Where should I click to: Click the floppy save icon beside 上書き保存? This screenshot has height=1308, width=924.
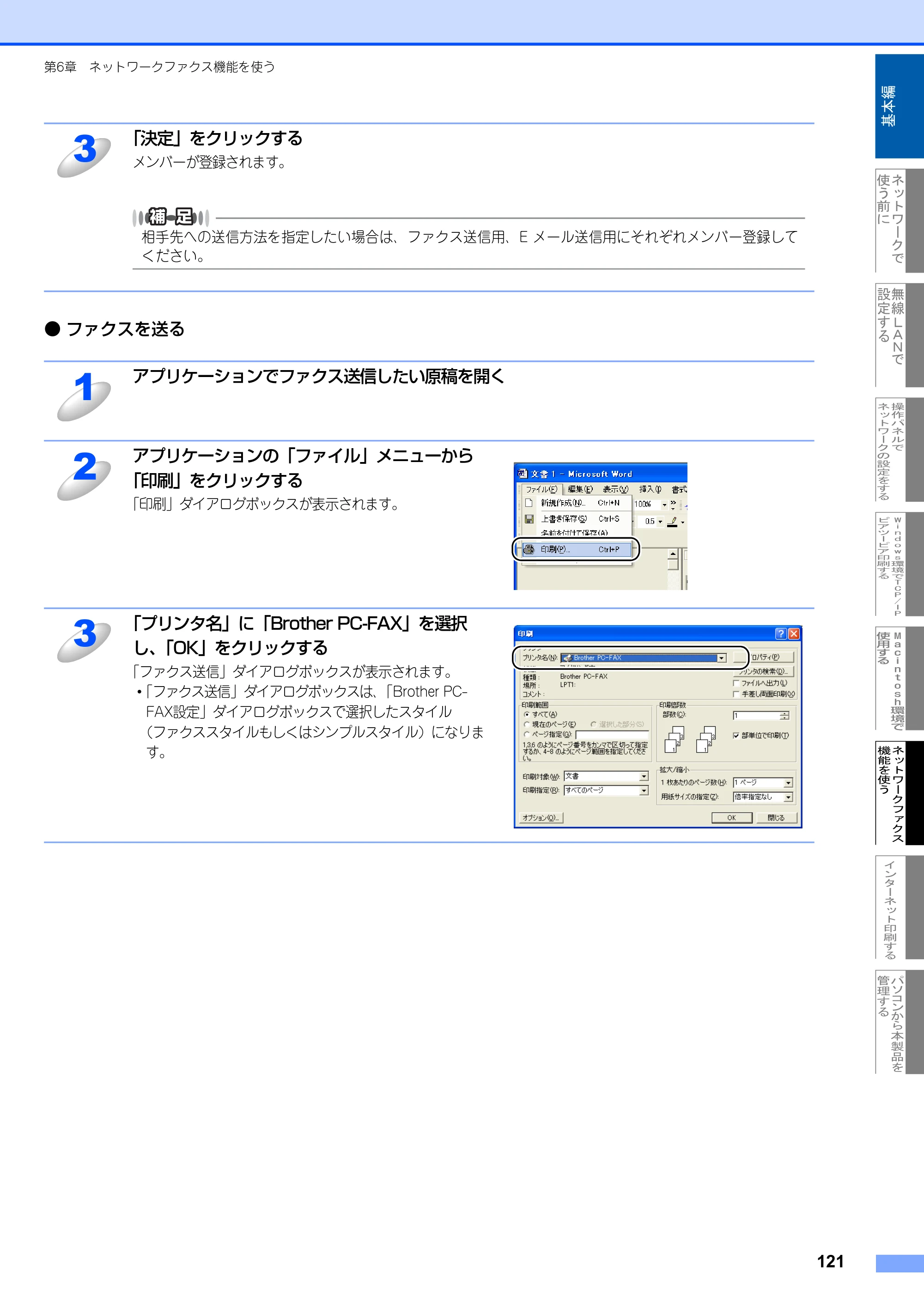[529, 519]
